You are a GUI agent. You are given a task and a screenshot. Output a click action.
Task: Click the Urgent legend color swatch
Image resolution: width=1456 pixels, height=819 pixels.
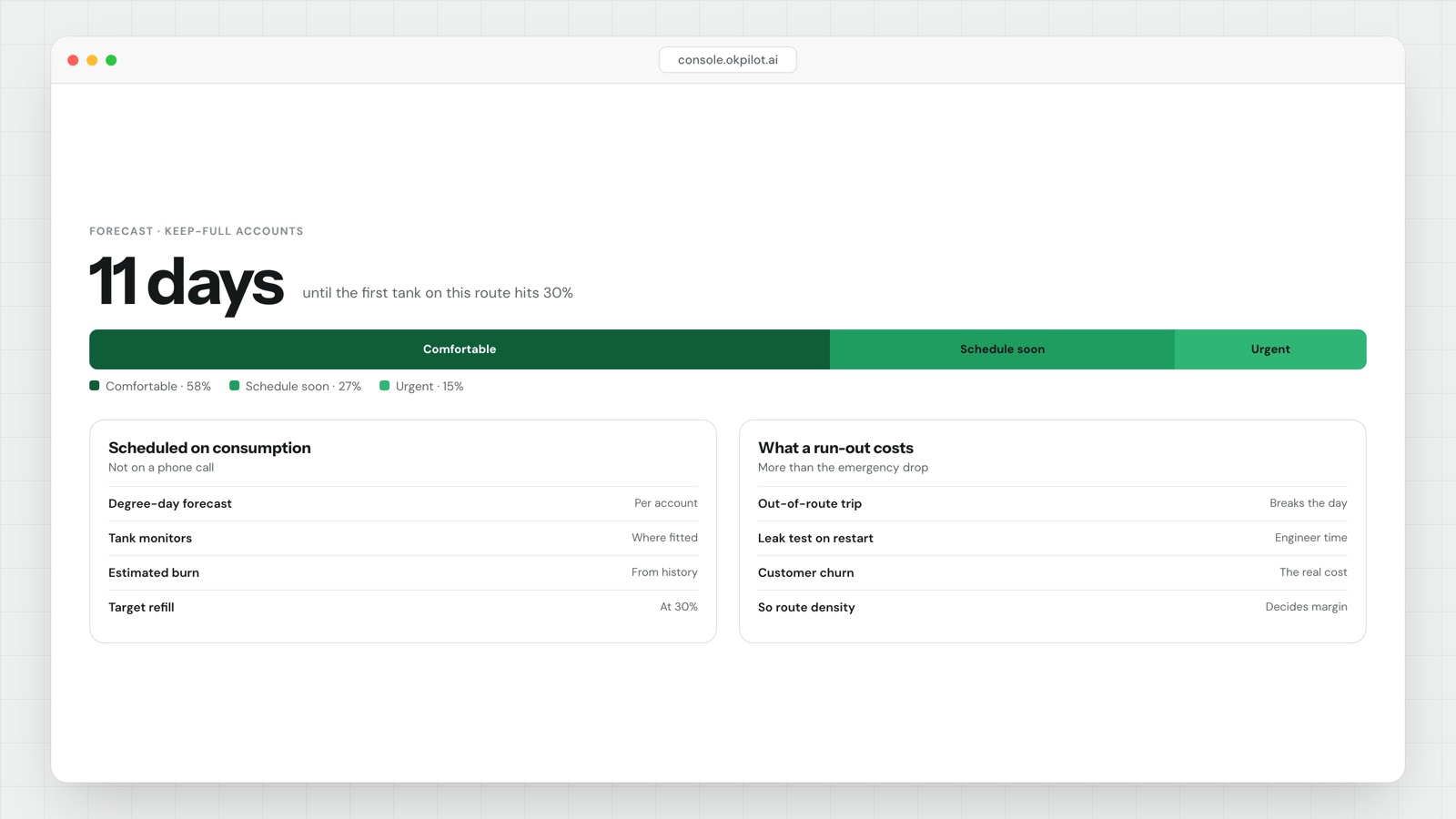pyautogui.click(x=385, y=386)
